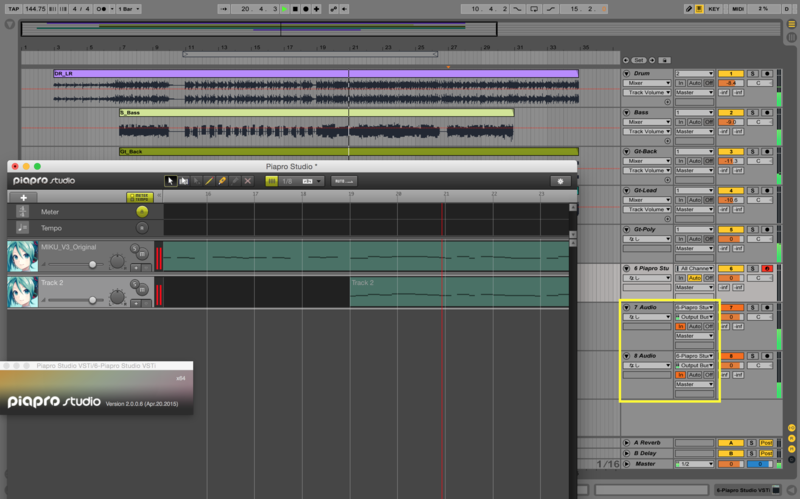Click the follow playback arrow icon
The width and height of the screenshot is (800, 499).
tap(223, 9)
